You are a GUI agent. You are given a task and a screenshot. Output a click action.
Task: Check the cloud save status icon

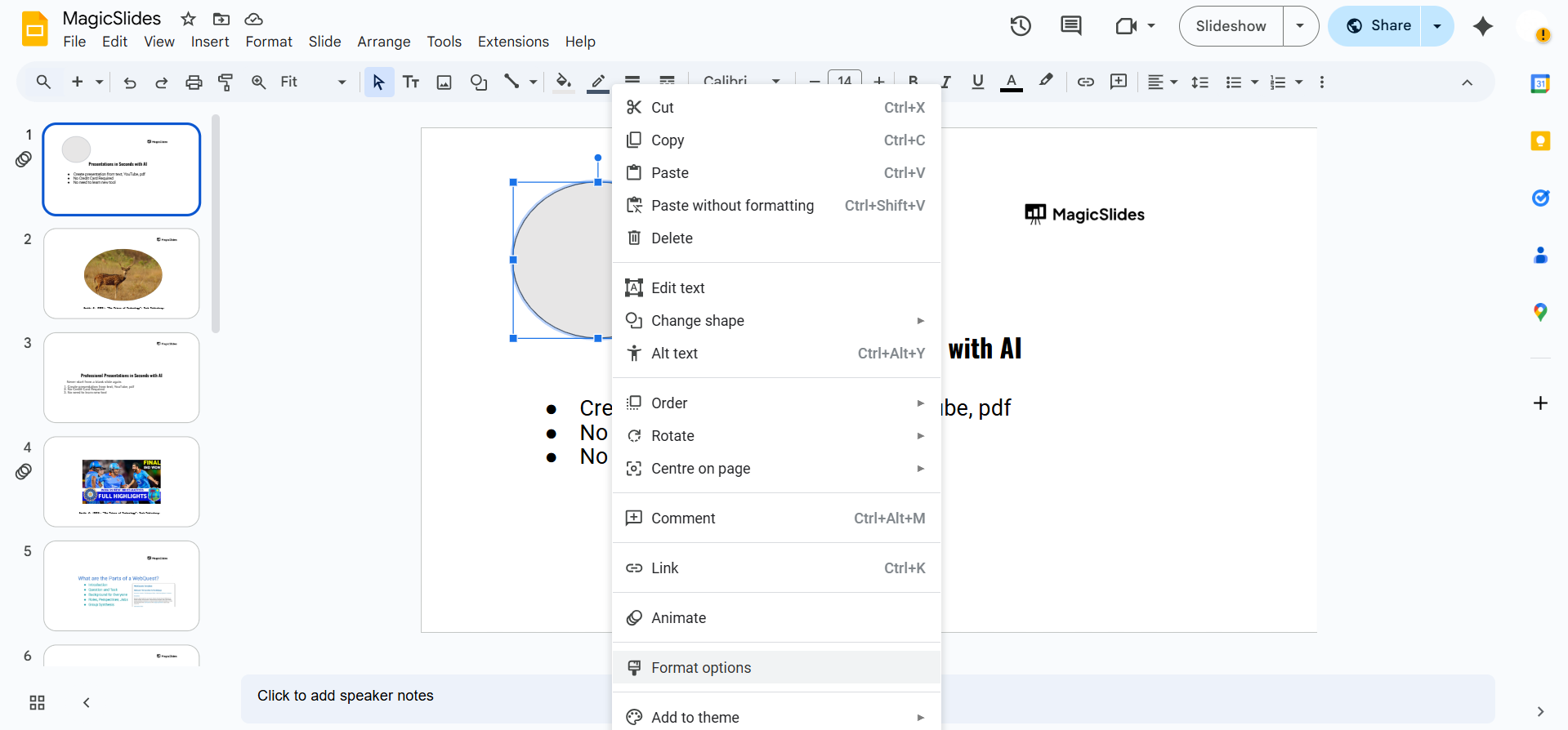pos(254,19)
